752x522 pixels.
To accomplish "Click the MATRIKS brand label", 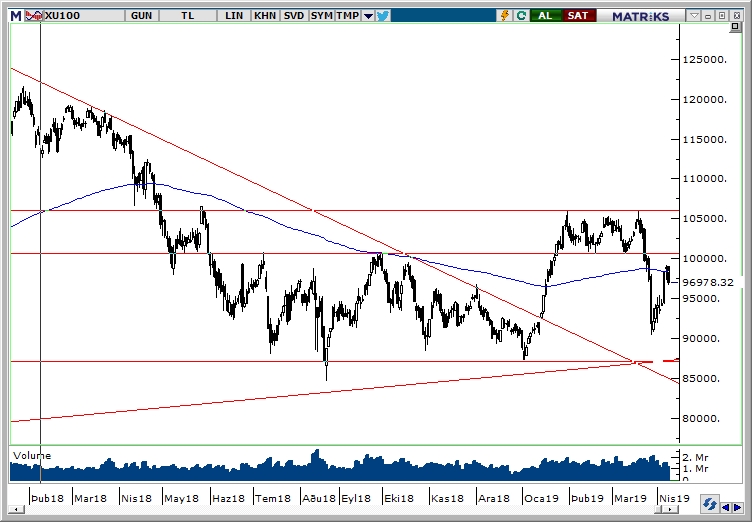I will click(x=641, y=16).
